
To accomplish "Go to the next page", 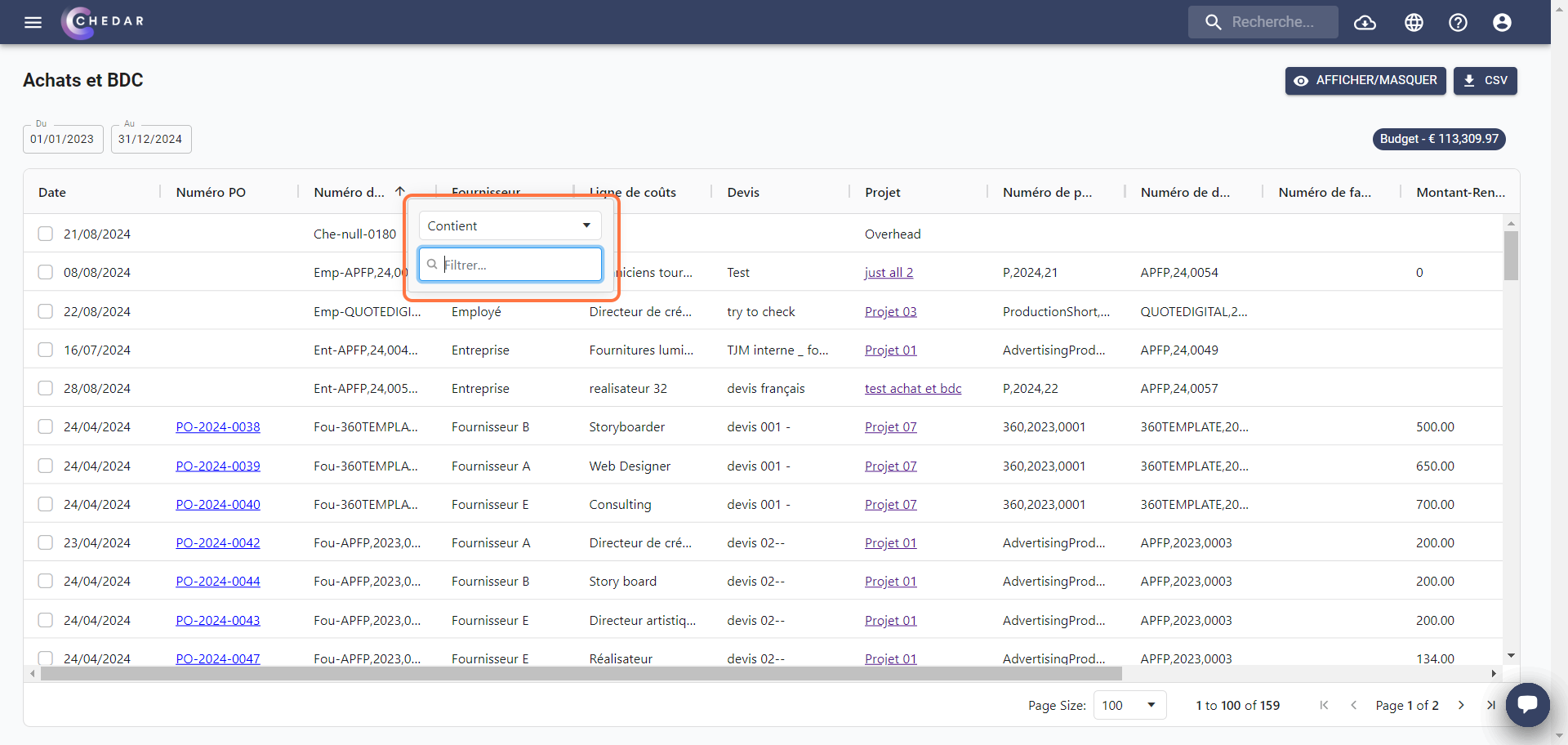I will (x=1461, y=705).
